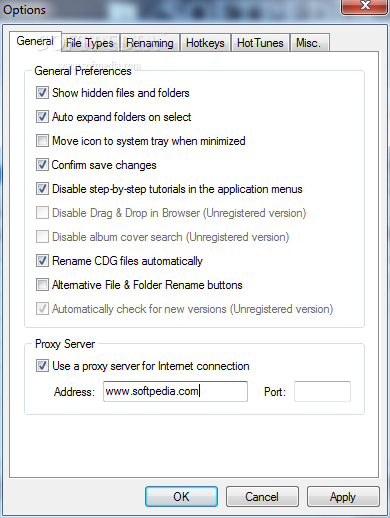Confirm settings with the OK button

point(181,497)
